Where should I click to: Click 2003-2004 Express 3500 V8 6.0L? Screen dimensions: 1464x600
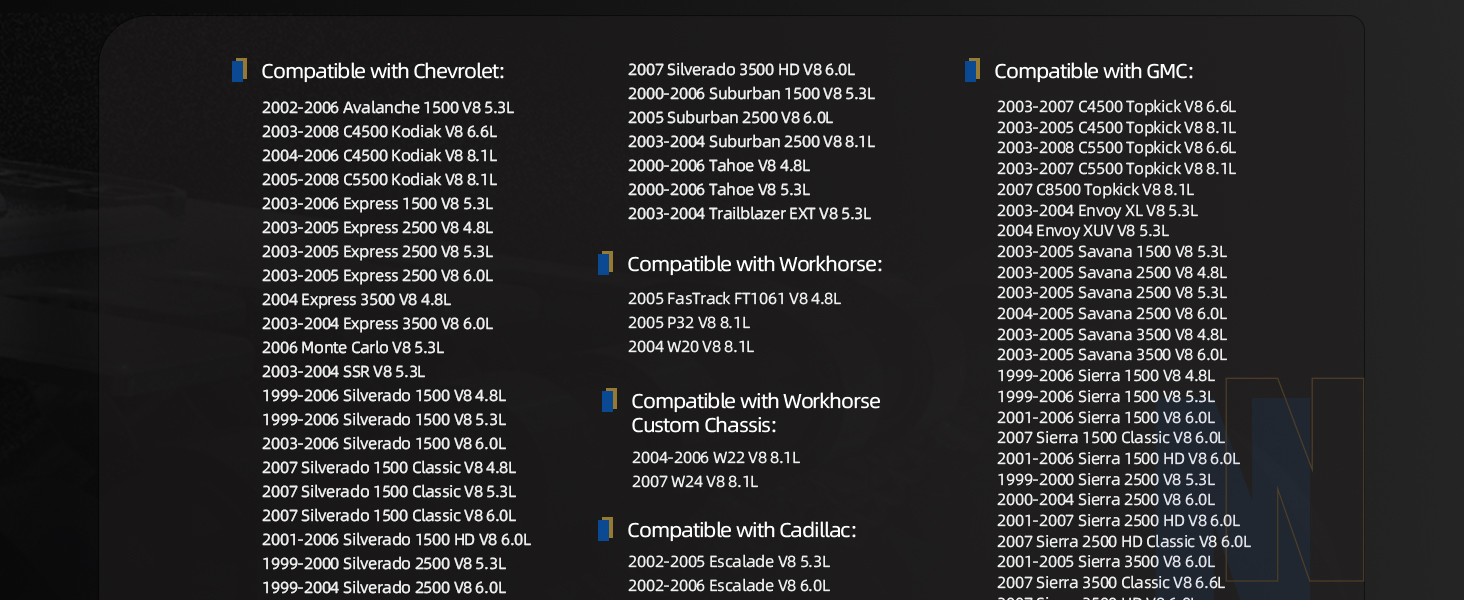(x=378, y=323)
